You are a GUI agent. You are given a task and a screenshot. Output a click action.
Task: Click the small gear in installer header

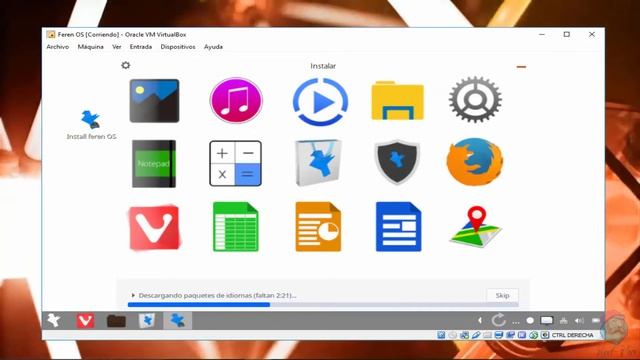pos(126,65)
